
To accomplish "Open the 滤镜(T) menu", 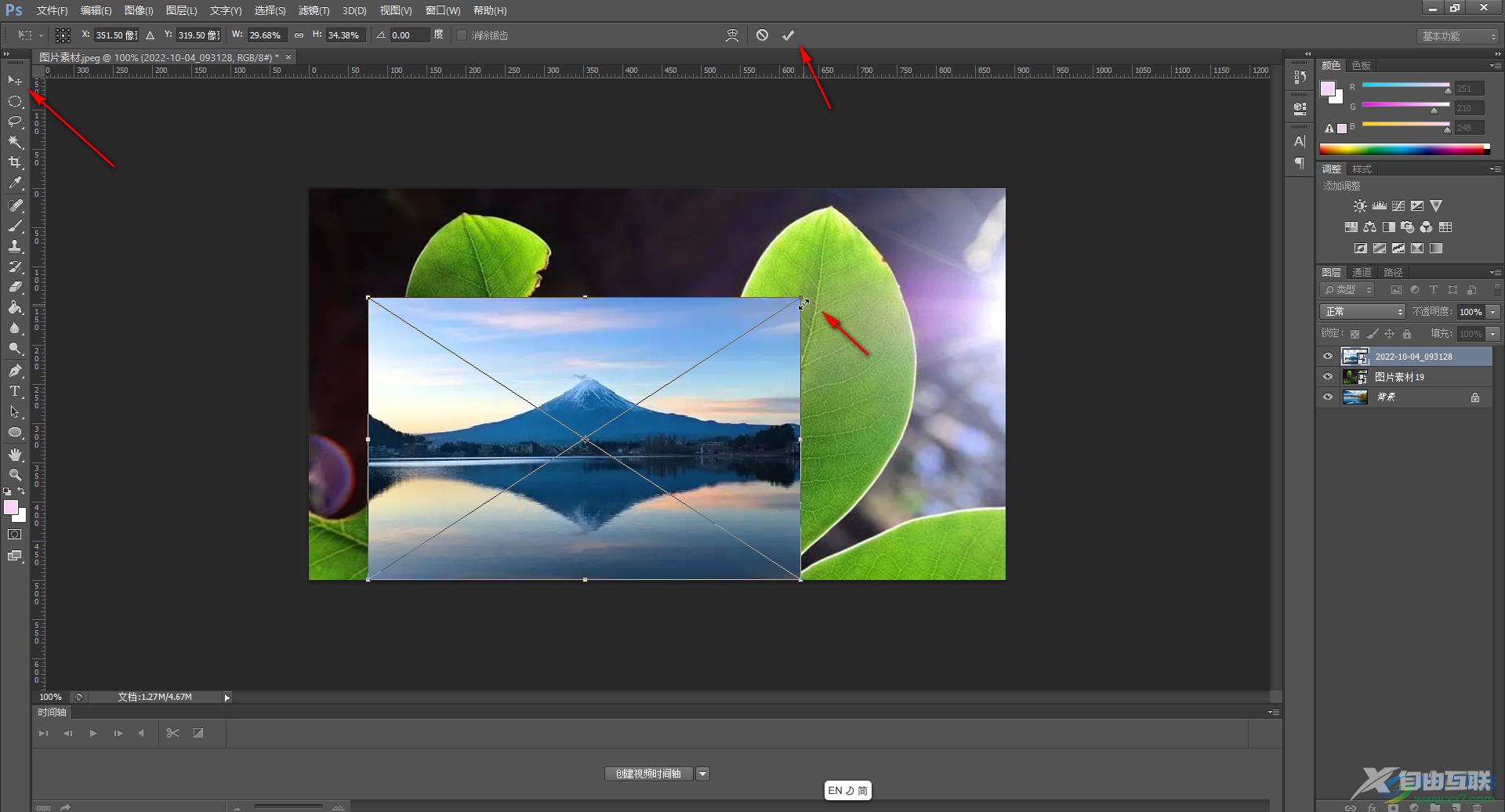I will click(x=314, y=11).
